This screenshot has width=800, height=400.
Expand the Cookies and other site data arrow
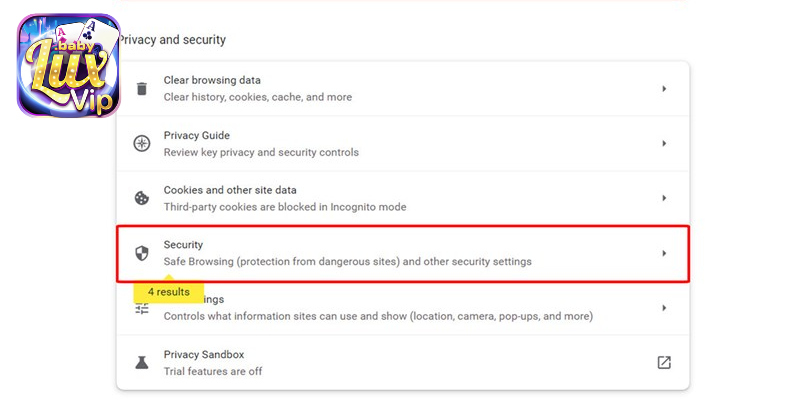click(x=664, y=198)
